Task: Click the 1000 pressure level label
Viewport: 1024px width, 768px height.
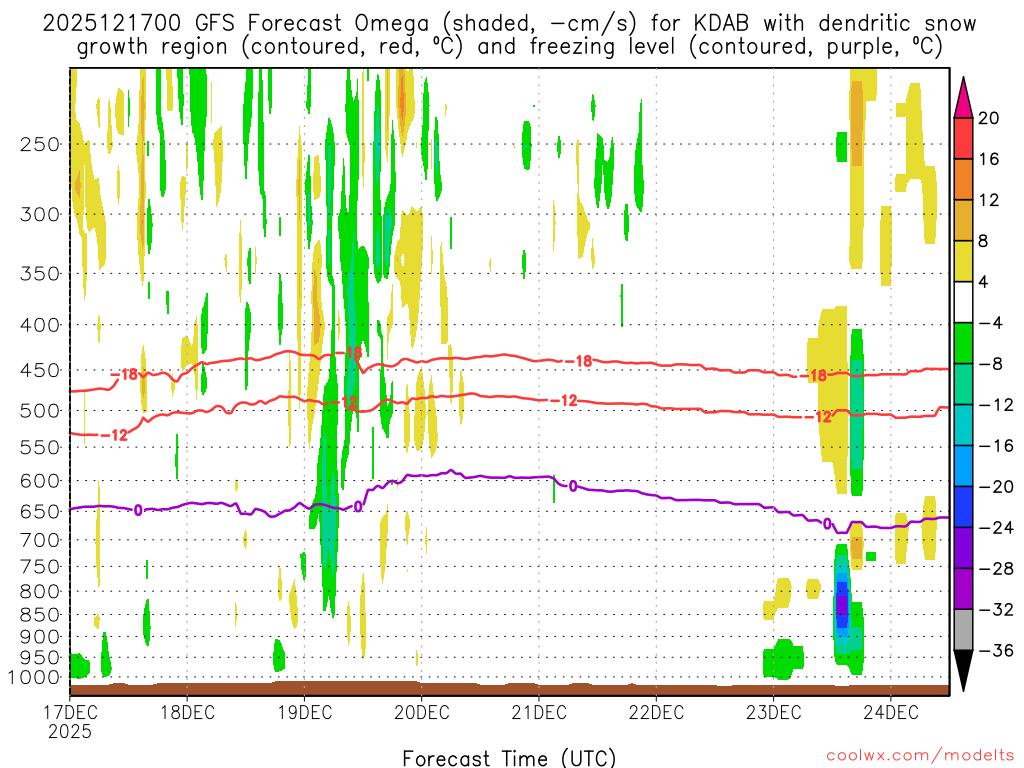Action: click(34, 677)
